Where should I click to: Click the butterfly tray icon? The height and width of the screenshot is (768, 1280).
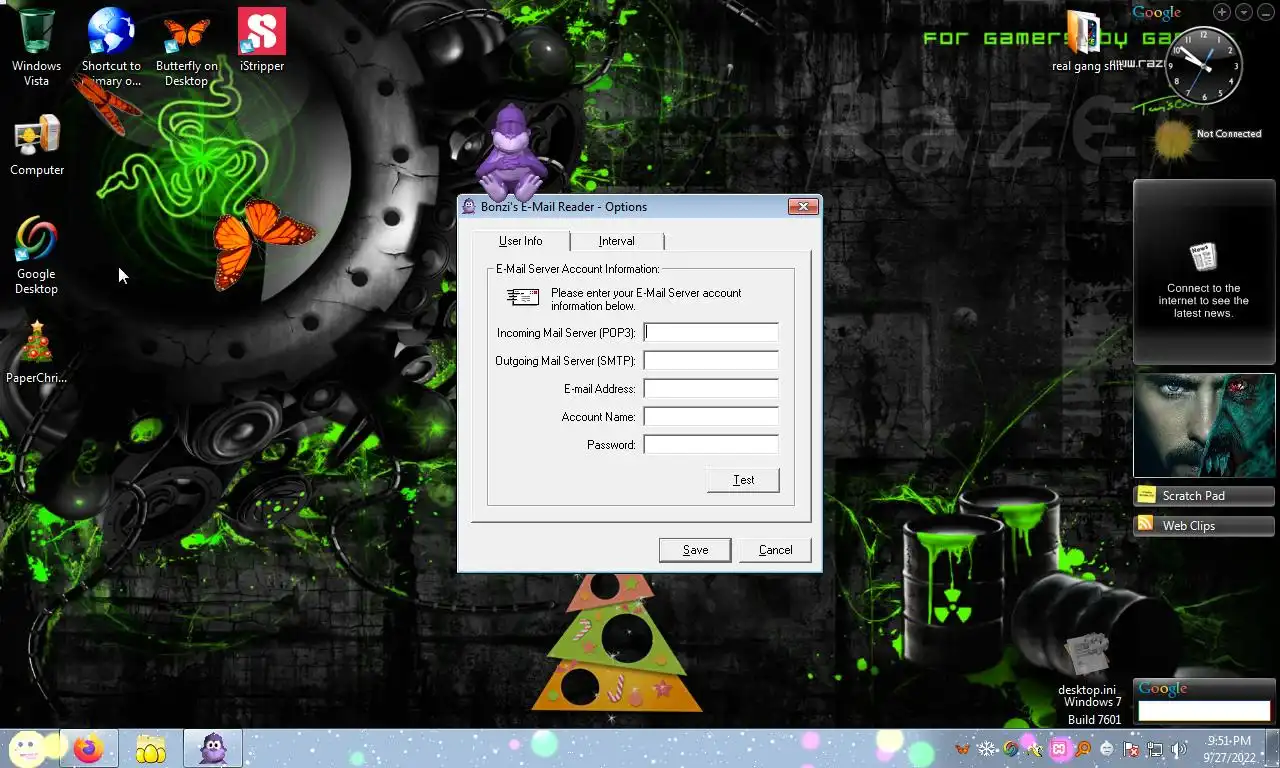tap(962, 748)
